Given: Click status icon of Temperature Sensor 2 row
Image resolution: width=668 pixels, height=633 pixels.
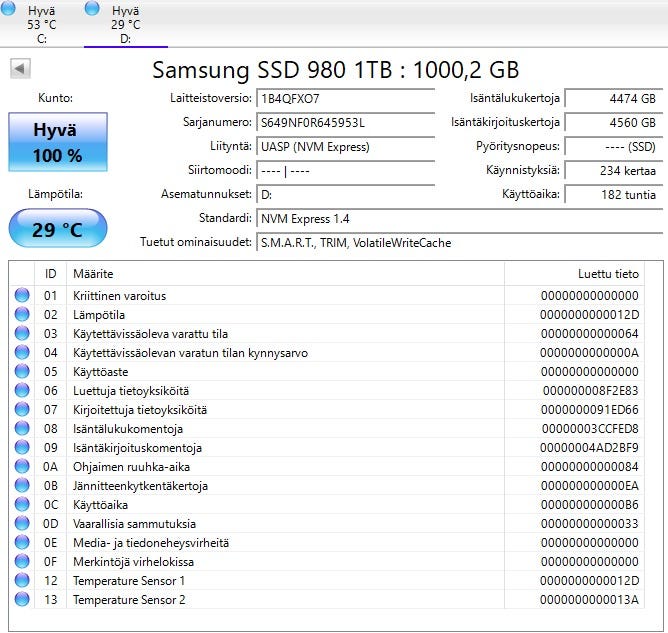Looking at the screenshot, I should (22, 599).
